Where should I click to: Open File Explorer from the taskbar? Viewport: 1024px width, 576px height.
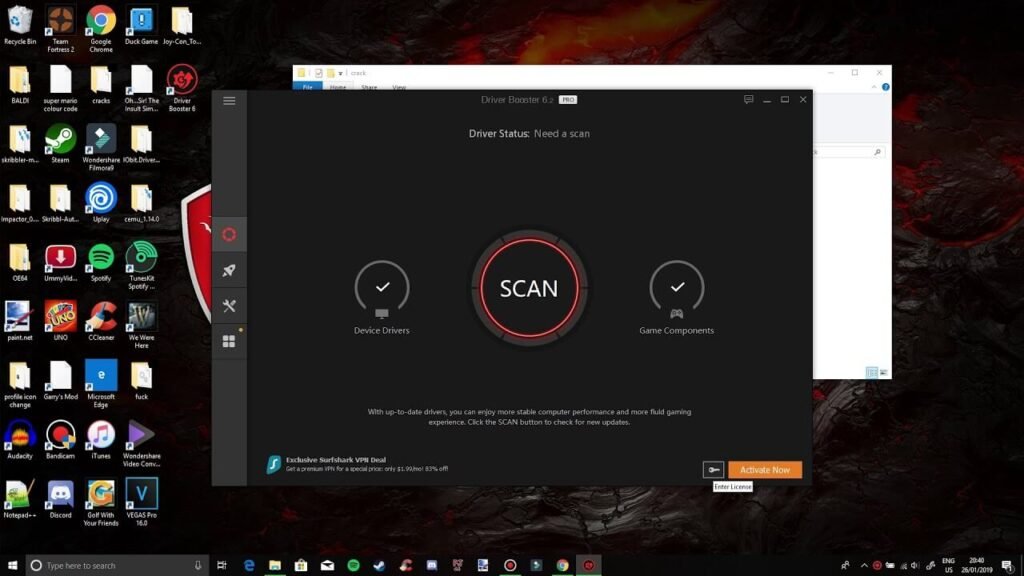coord(275,565)
